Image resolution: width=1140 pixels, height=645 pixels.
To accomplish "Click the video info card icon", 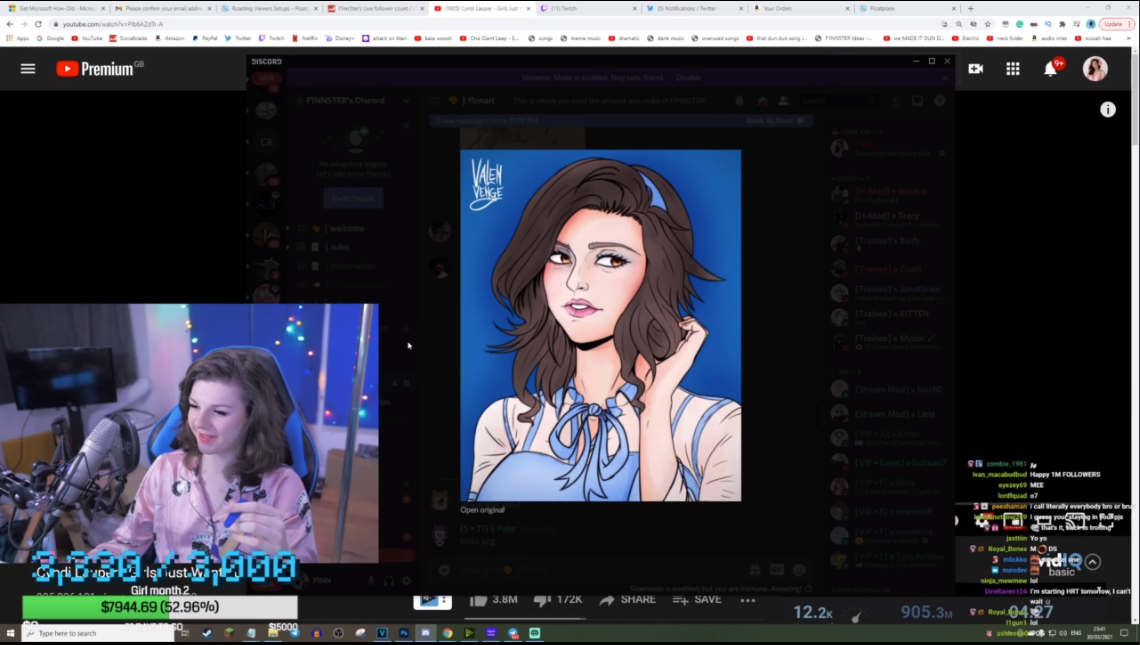I will [x=1107, y=110].
